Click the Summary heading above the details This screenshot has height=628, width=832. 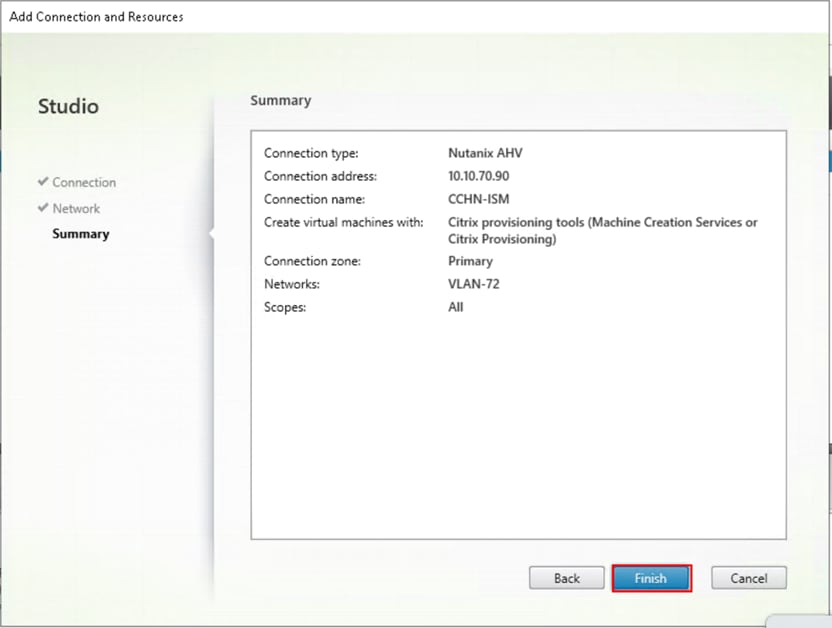[280, 100]
